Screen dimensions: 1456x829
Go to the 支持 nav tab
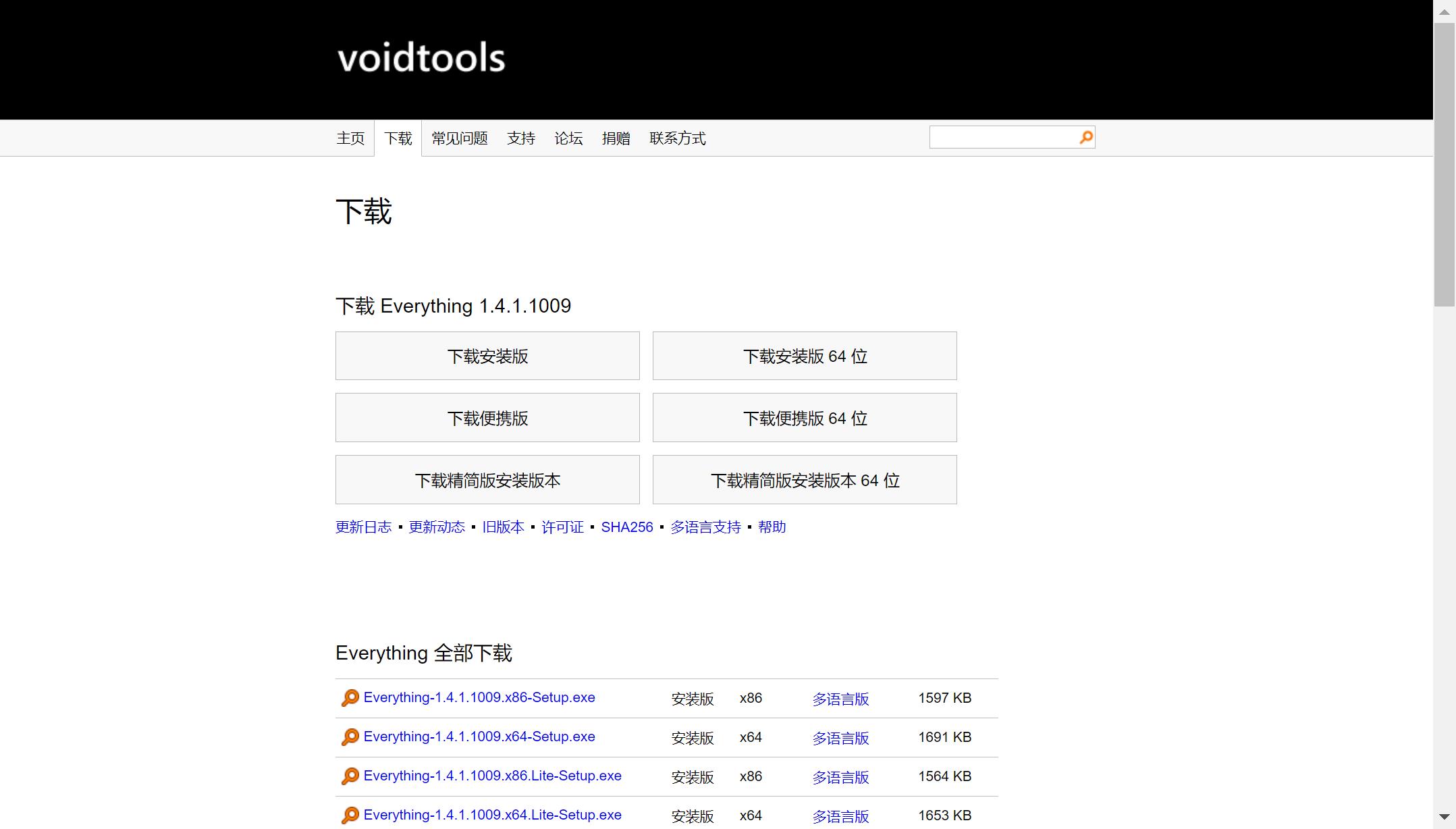click(x=521, y=138)
